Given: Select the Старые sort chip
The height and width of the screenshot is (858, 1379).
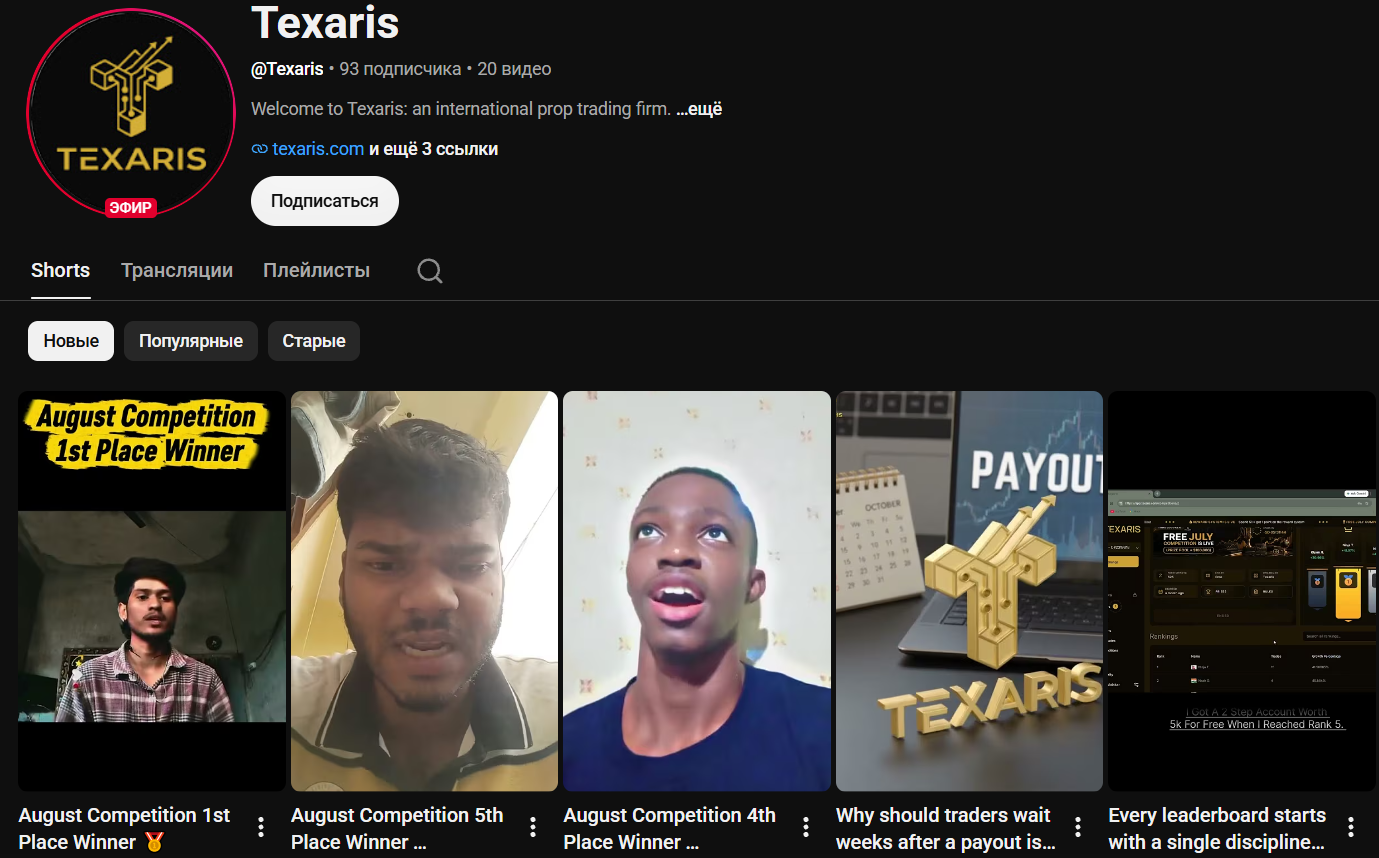Looking at the screenshot, I should click(314, 341).
